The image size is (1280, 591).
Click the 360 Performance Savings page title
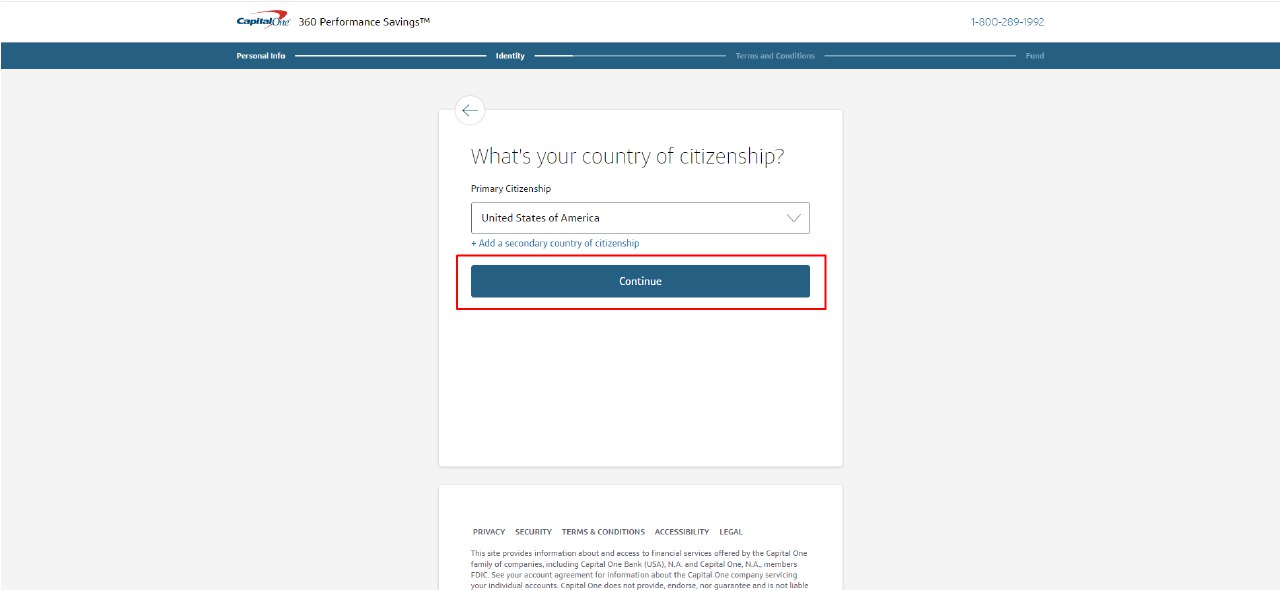coord(364,22)
